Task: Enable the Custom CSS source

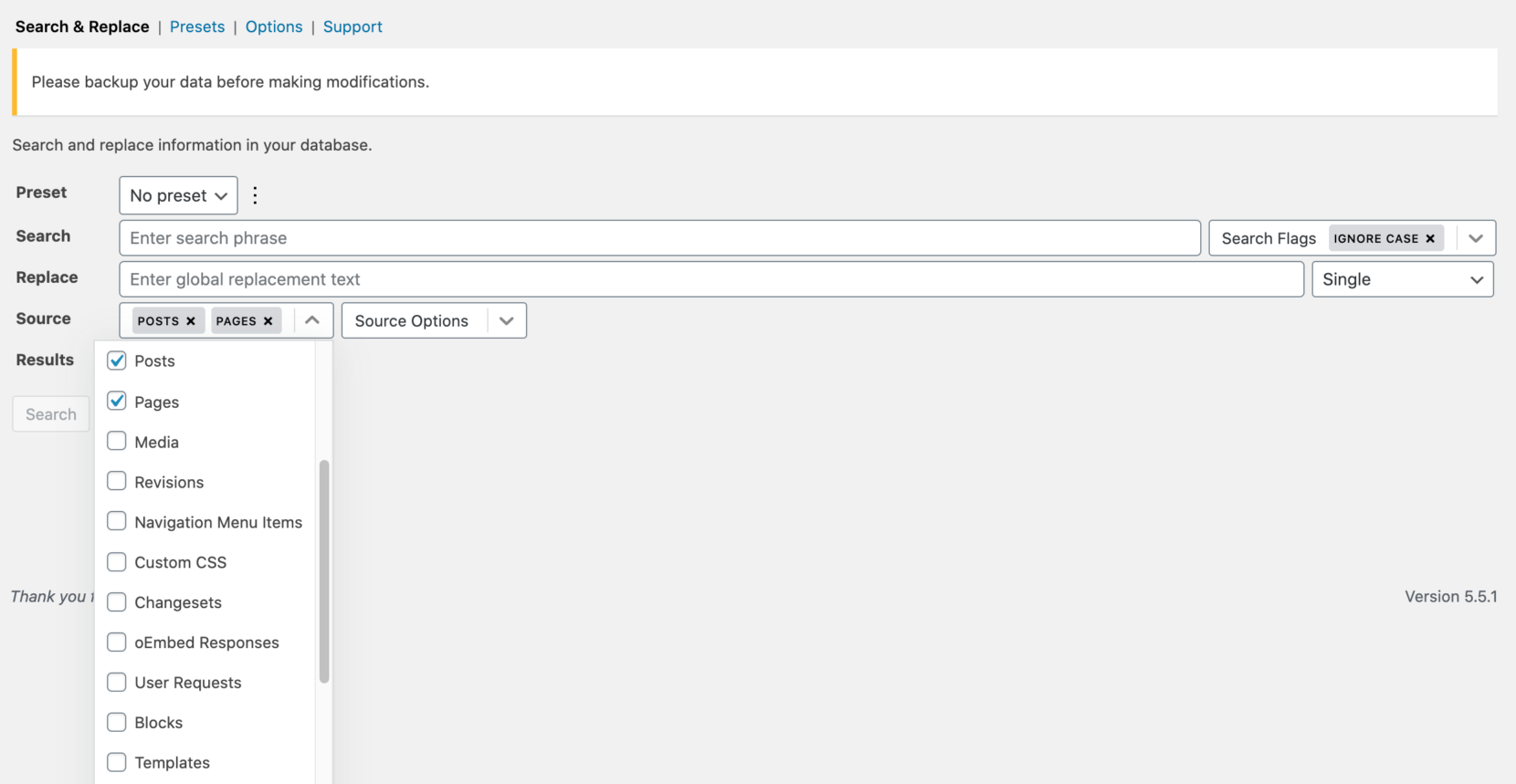Action: point(117,562)
